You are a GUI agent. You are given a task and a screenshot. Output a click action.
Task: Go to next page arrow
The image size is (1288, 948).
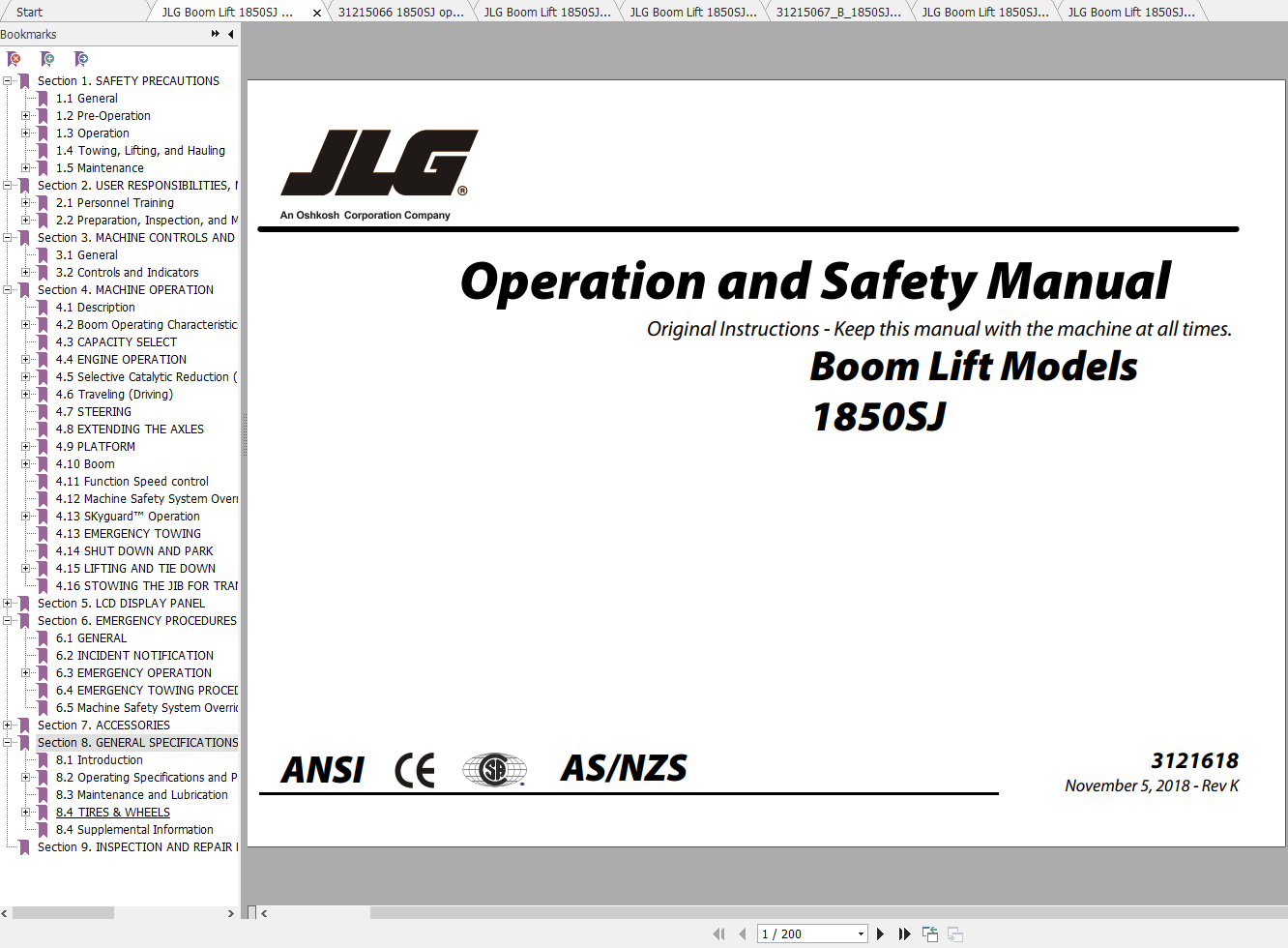click(880, 933)
